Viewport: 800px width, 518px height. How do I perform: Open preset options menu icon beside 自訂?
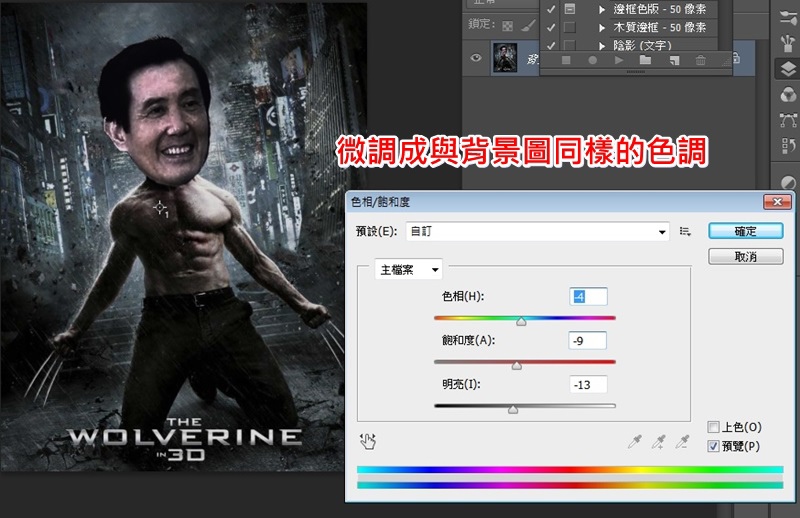(685, 232)
